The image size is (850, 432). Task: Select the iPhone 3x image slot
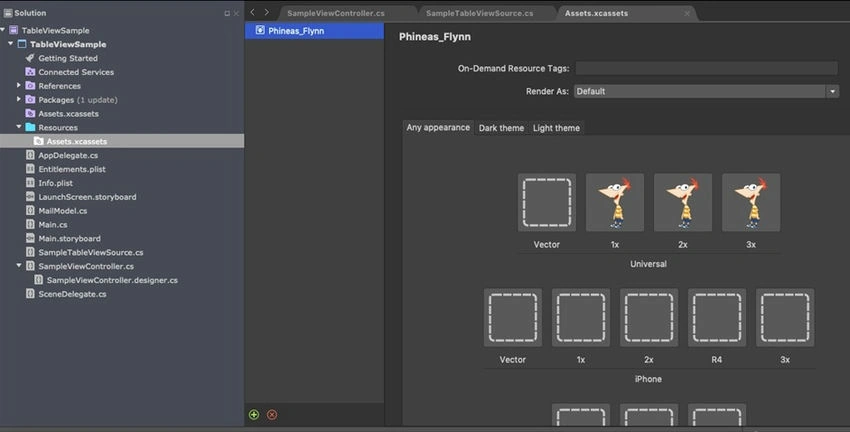785,318
